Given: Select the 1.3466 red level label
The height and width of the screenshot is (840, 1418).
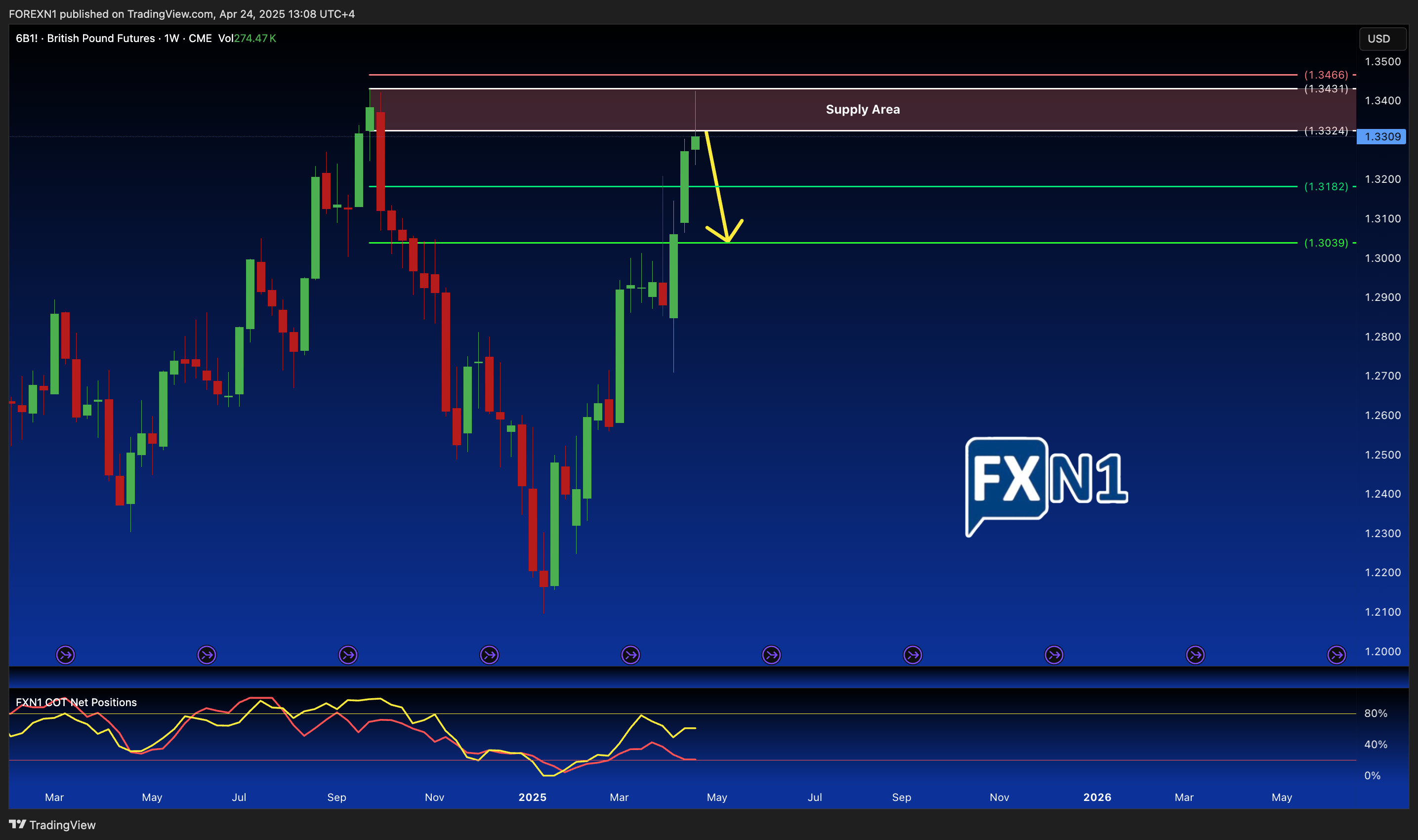Looking at the screenshot, I should pos(1326,75).
